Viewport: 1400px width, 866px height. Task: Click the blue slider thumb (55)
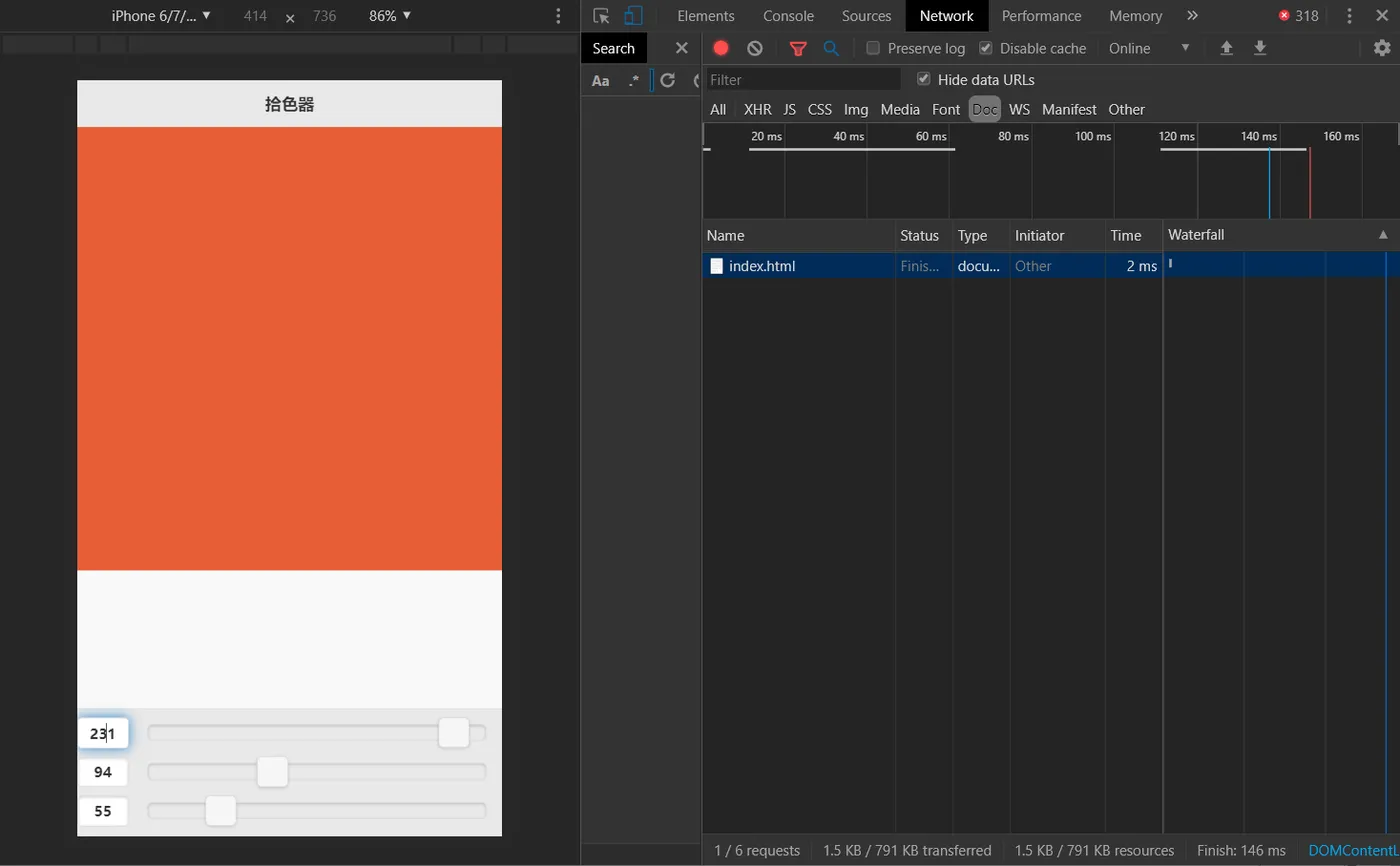(x=220, y=810)
